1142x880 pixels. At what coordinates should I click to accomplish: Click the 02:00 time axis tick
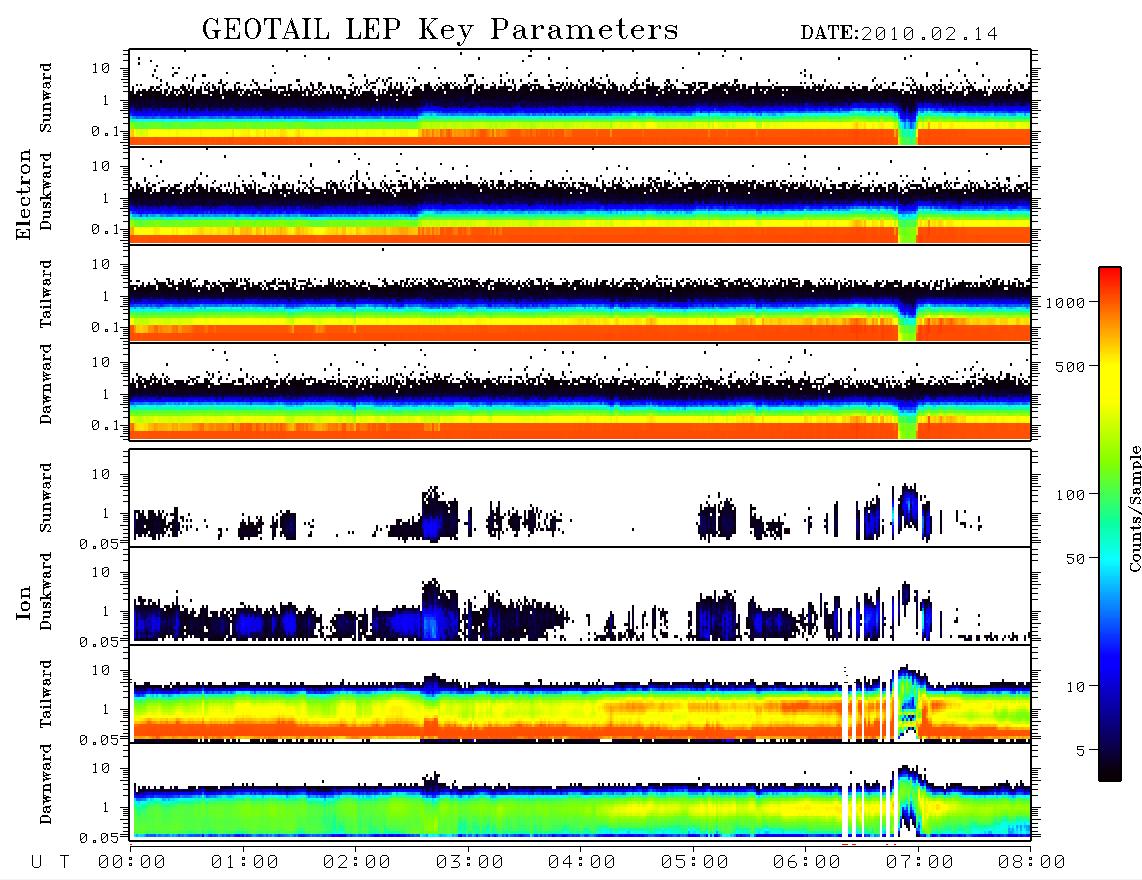click(356, 862)
